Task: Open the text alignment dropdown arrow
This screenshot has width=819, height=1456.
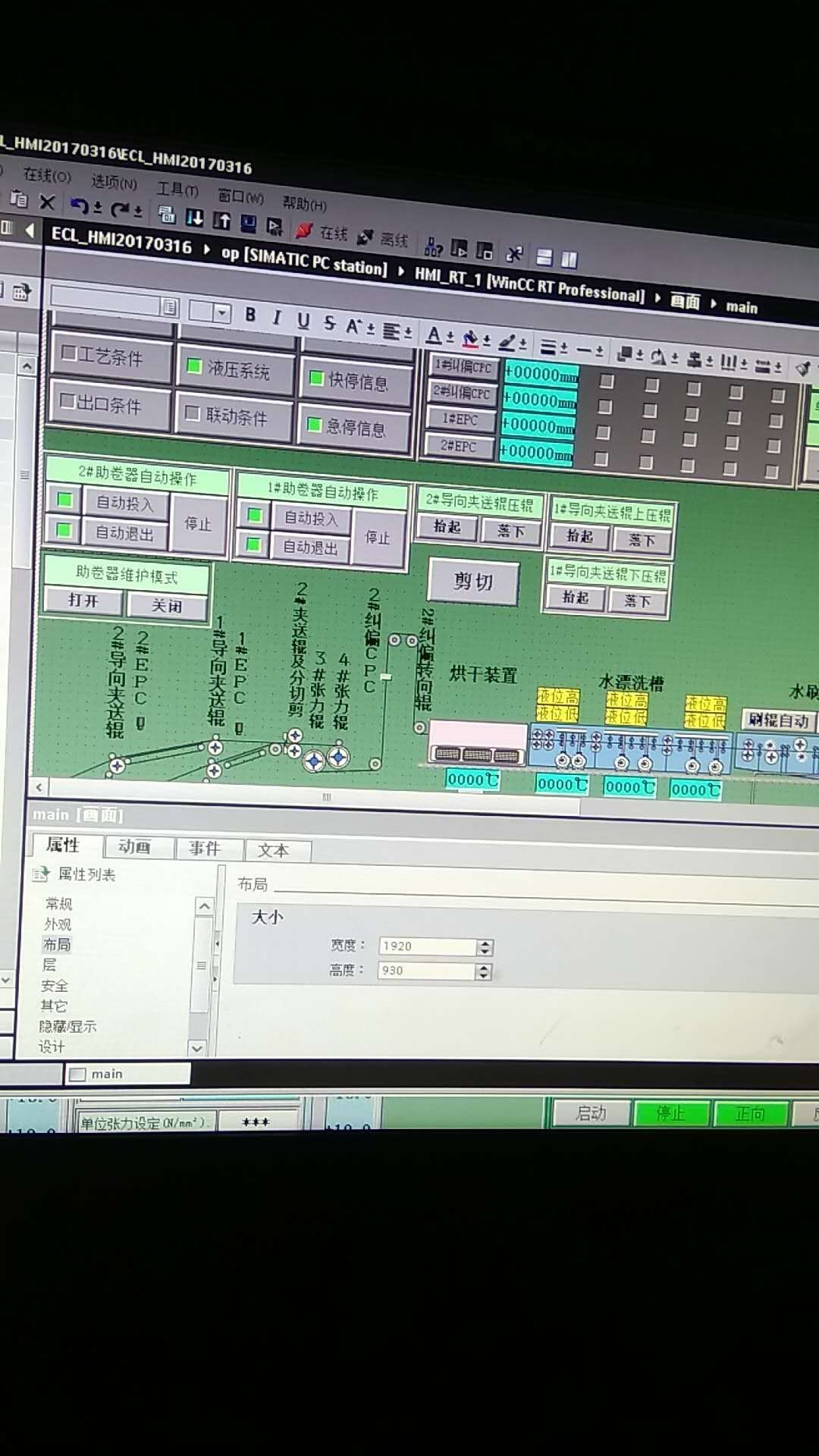Action: (408, 332)
